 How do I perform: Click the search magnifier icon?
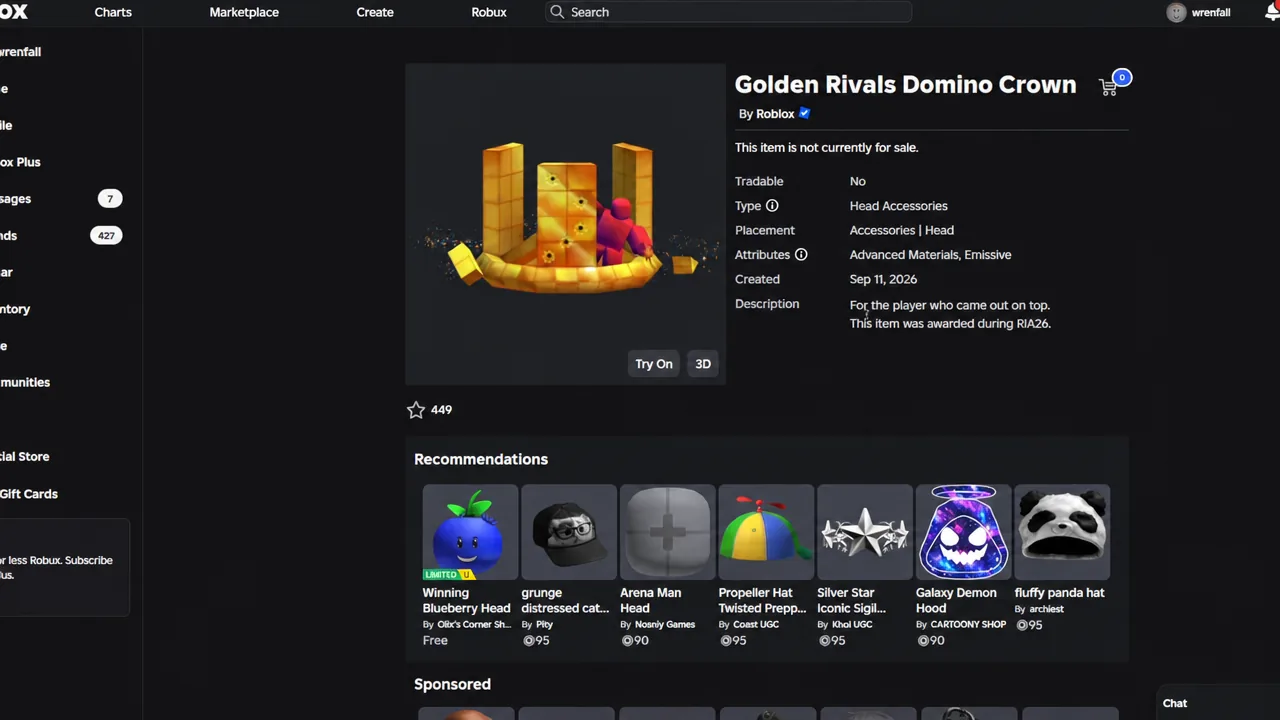pyautogui.click(x=557, y=12)
